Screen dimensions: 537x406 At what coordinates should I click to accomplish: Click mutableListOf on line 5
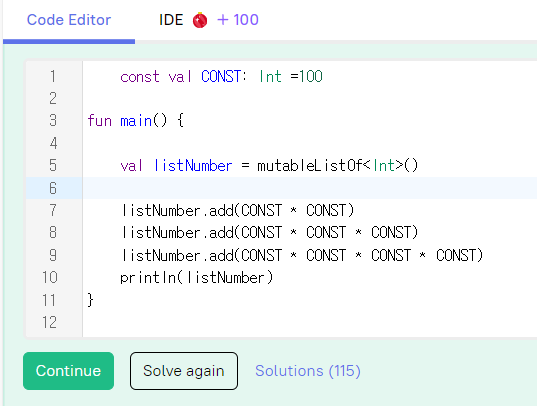coord(310,166)
